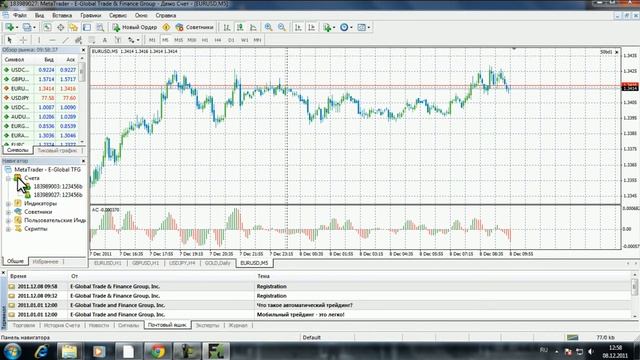
Task: Select account 183989027 in Navigator
Action: coord(58,195)
